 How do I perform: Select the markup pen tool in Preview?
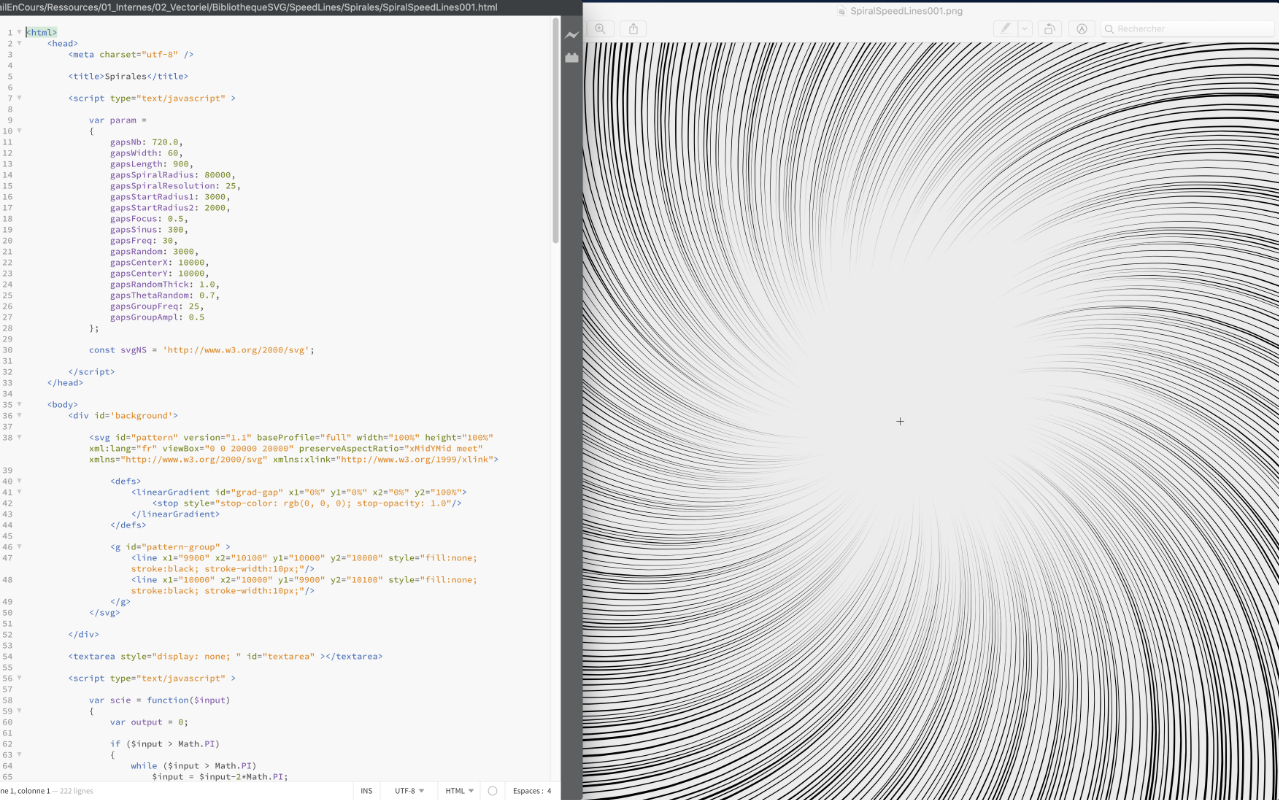click(x=1006, y=29)
